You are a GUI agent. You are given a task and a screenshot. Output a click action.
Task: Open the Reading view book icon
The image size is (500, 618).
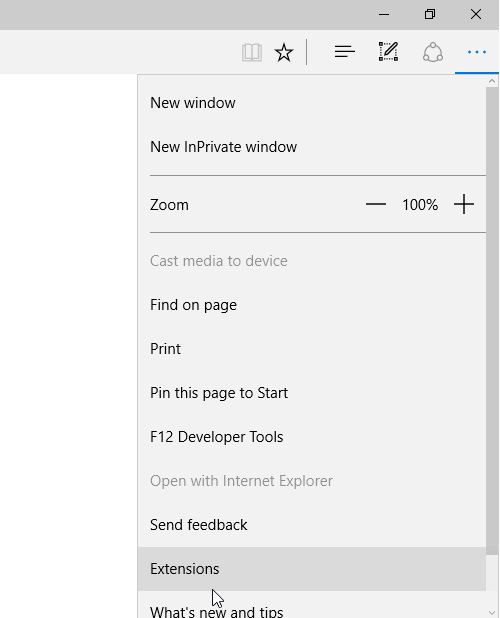point(252,52)
